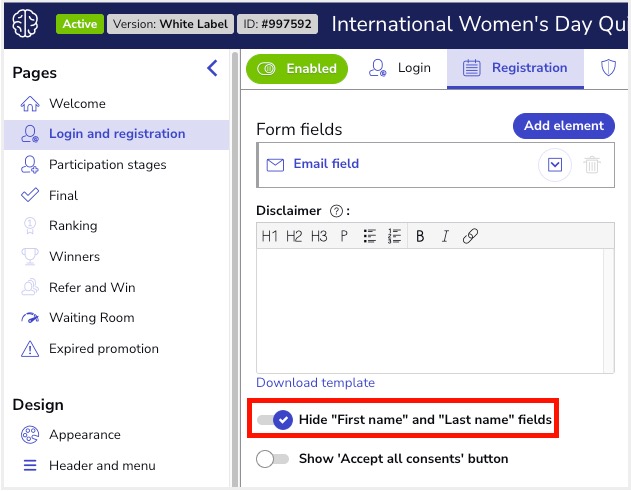
Task: Insert bulleted list in Disclaimer editor
Action: pyautogui.click(x=369, y=236)
